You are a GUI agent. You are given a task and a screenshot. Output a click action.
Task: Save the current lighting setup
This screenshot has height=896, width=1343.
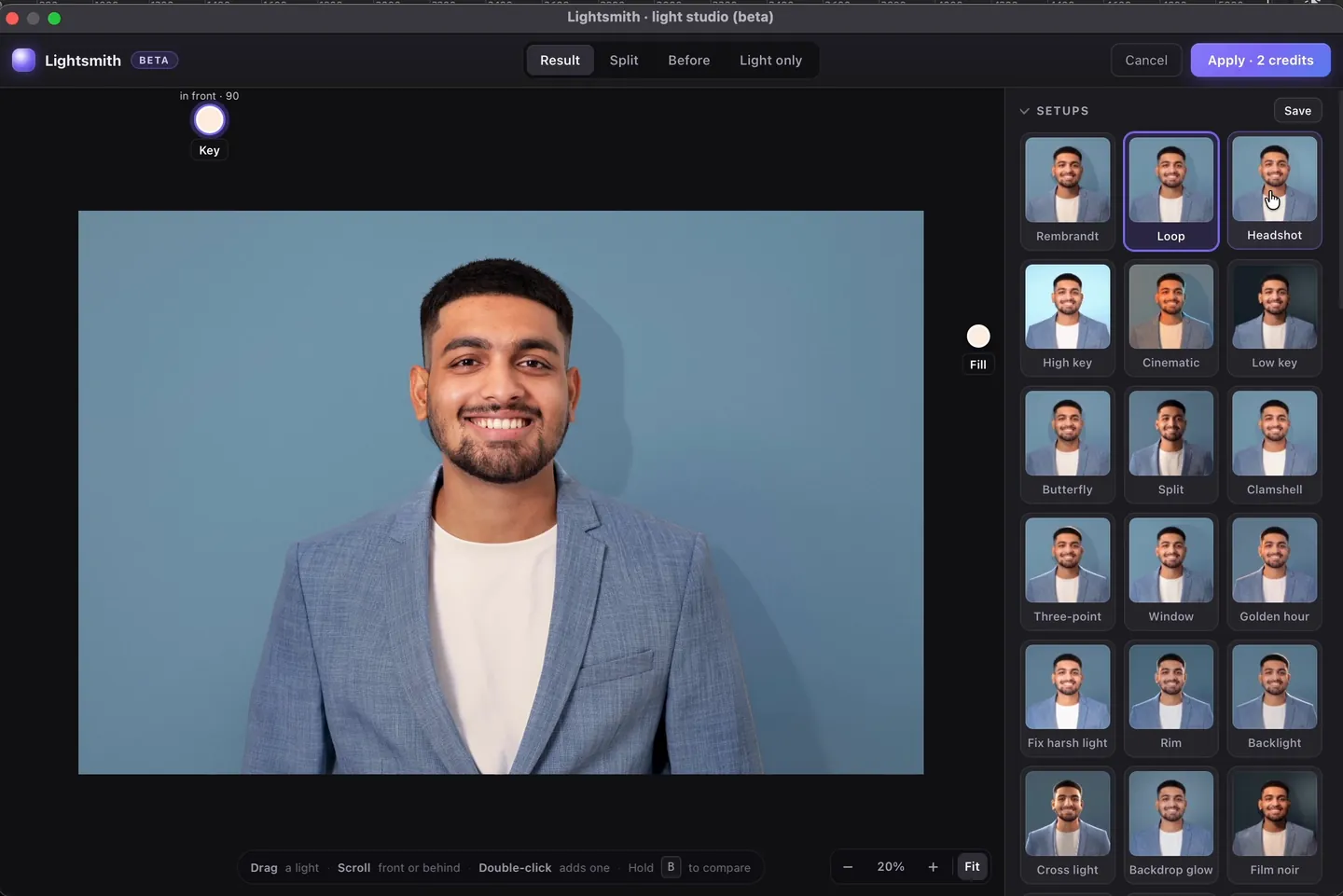tap(1297, 110)
